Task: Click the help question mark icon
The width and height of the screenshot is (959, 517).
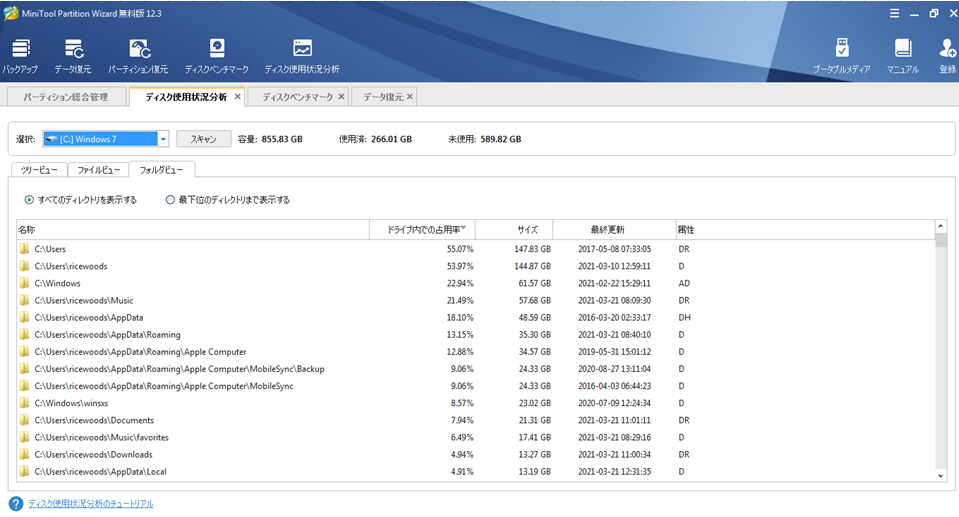Action: 16,504
